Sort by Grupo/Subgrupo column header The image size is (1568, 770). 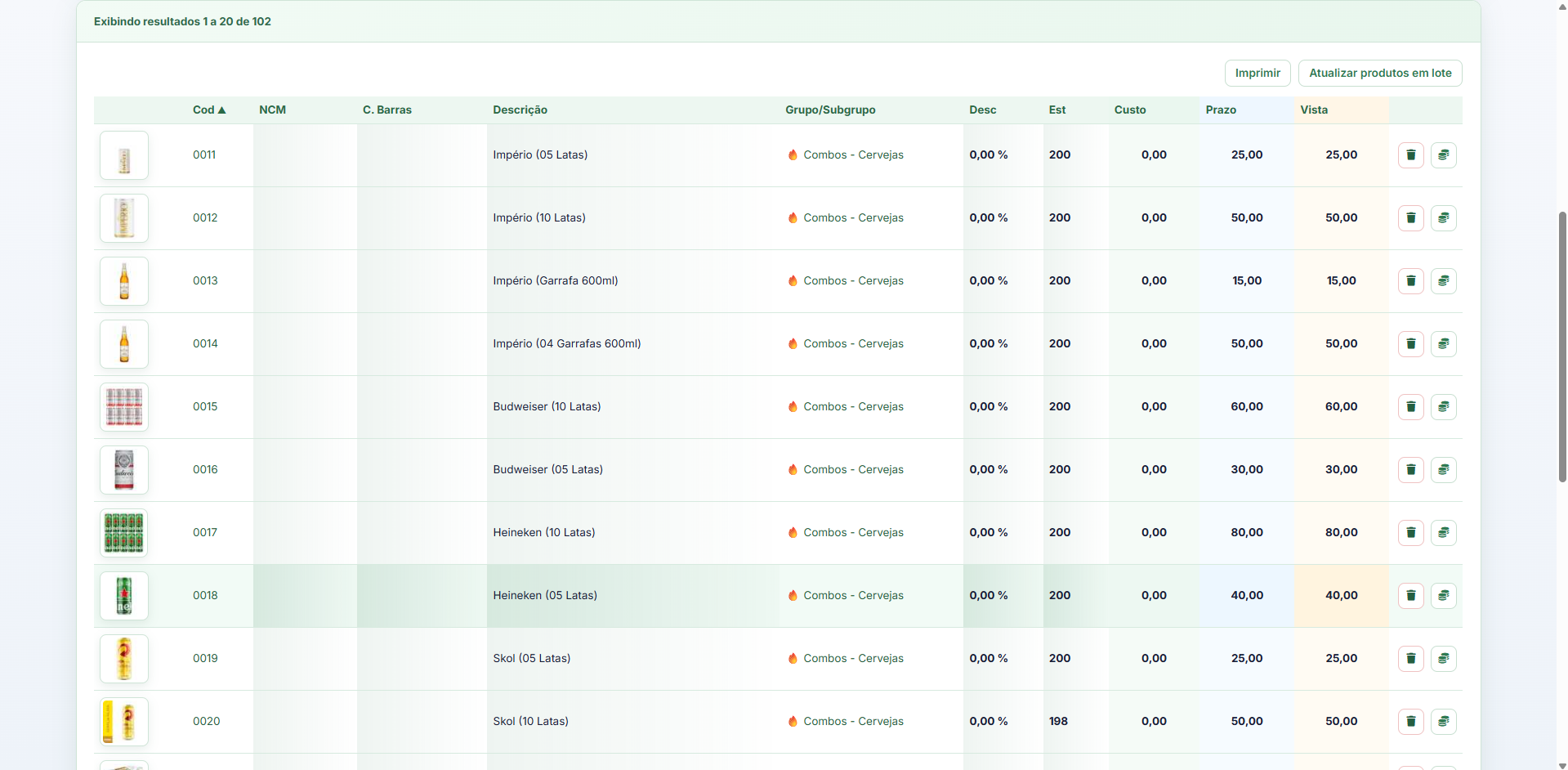830,110
